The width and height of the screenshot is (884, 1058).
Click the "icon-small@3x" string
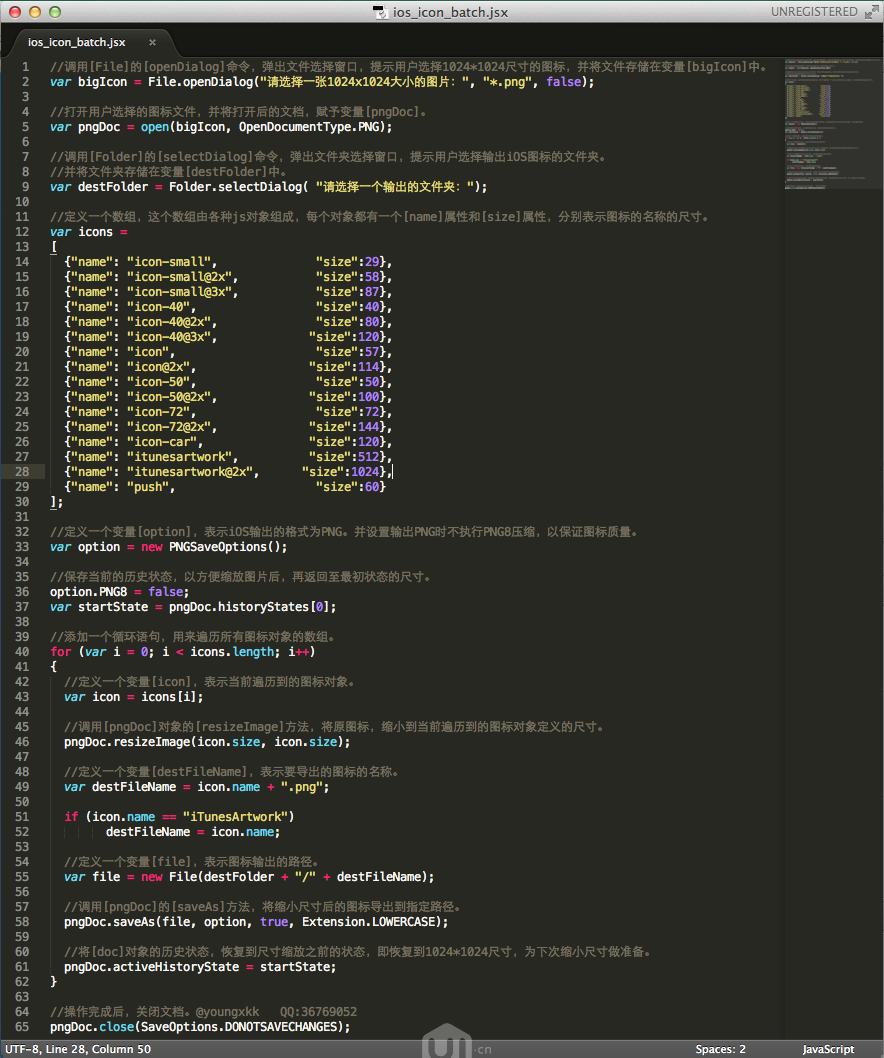pos(179,291)
